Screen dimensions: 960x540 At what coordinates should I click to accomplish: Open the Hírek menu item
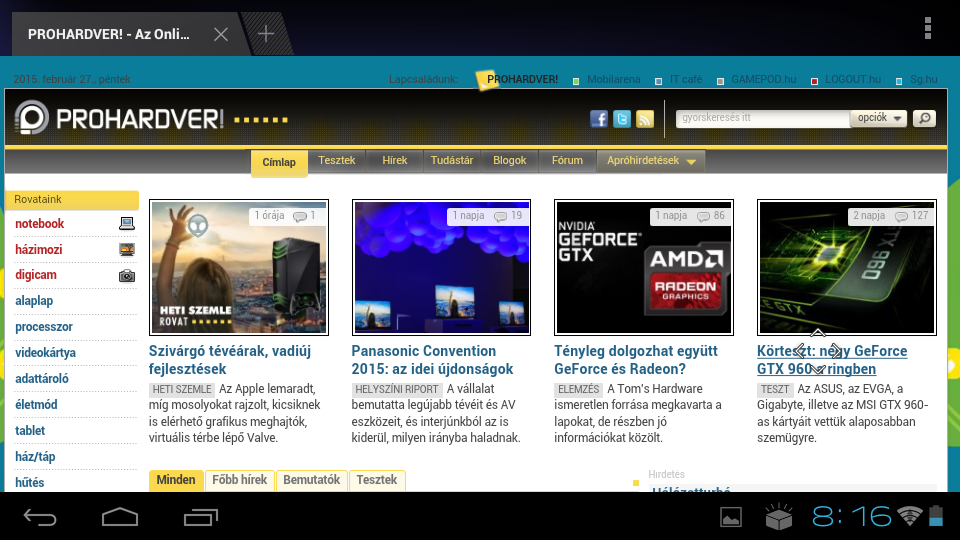pyautogui.click(x=394, y=160)
